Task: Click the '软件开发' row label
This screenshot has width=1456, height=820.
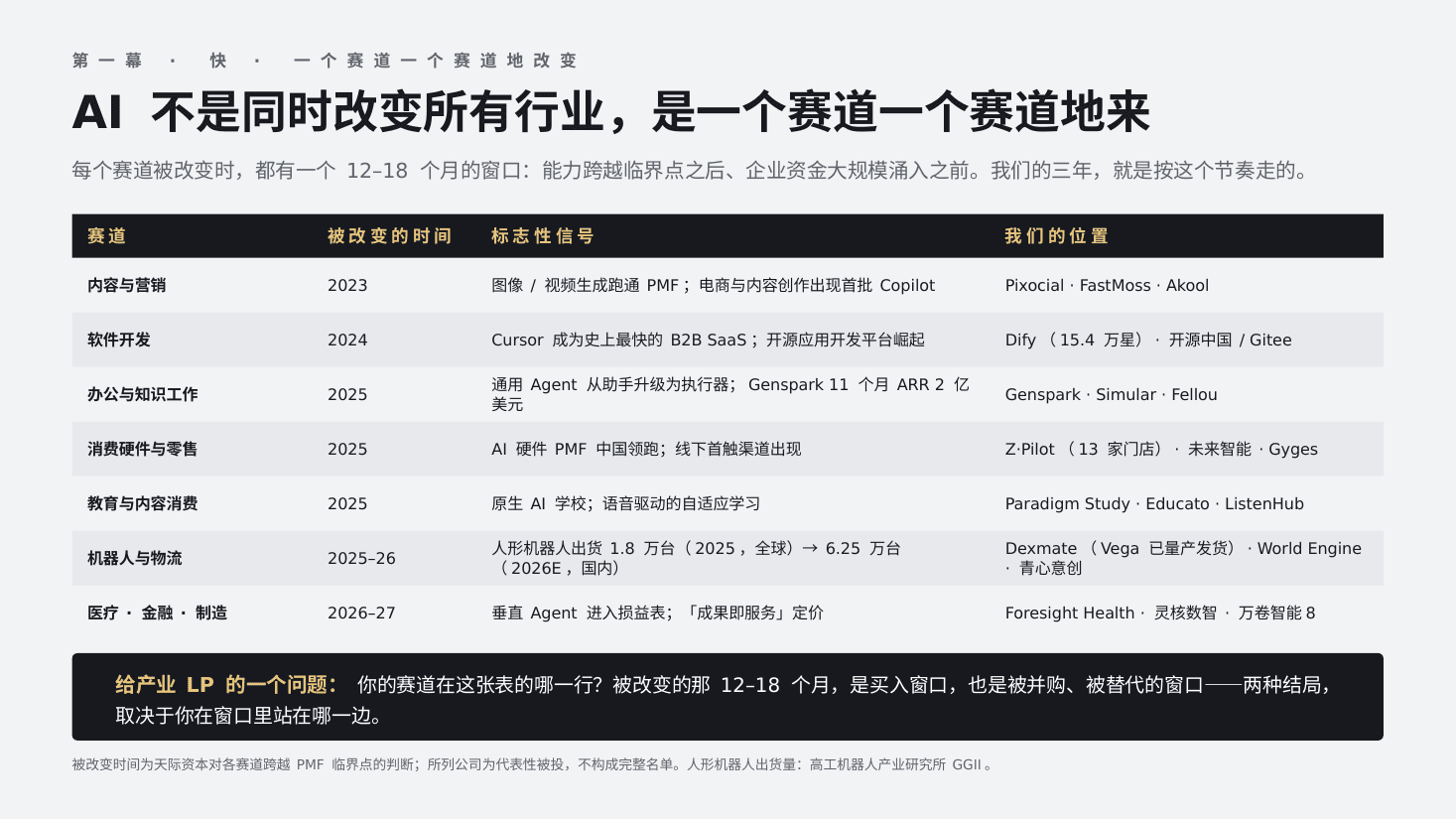Action: [x=119, y=340]
